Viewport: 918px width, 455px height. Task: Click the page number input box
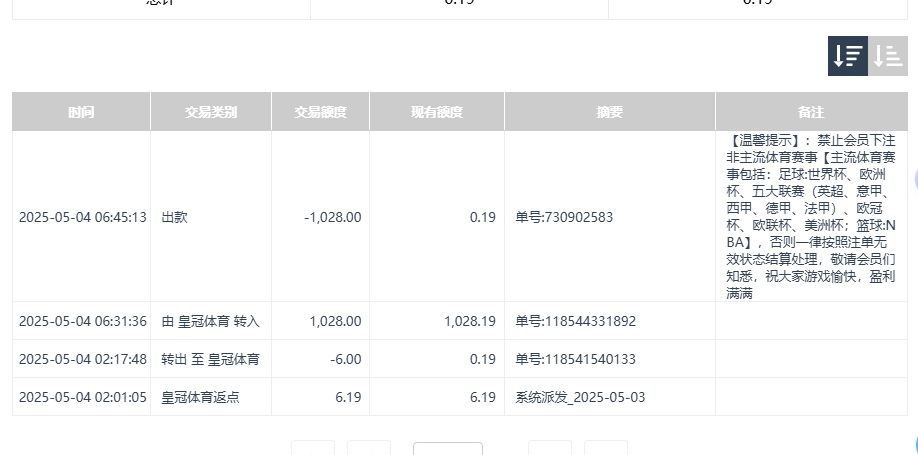tap(447, 449)
